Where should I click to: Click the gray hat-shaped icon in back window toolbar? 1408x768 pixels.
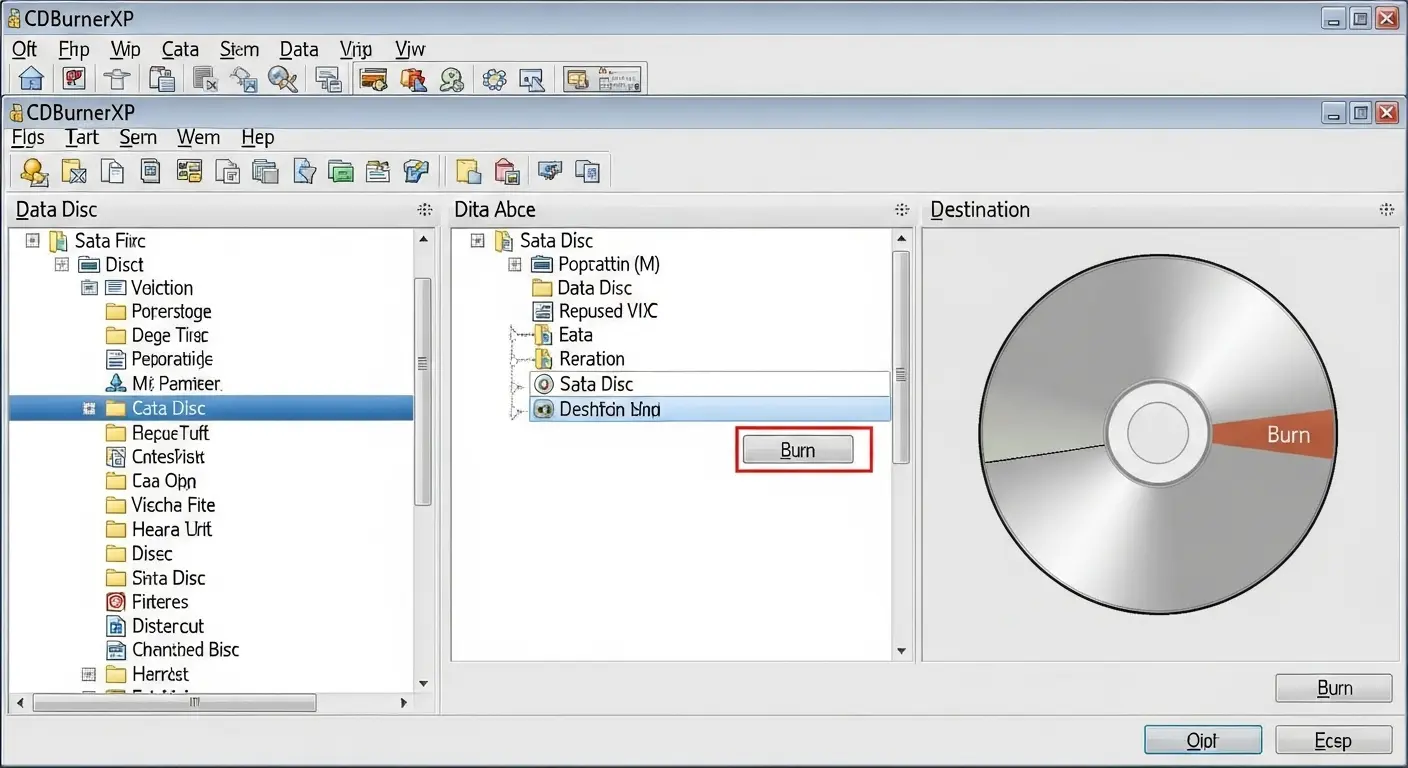click(x=117, y=79)
